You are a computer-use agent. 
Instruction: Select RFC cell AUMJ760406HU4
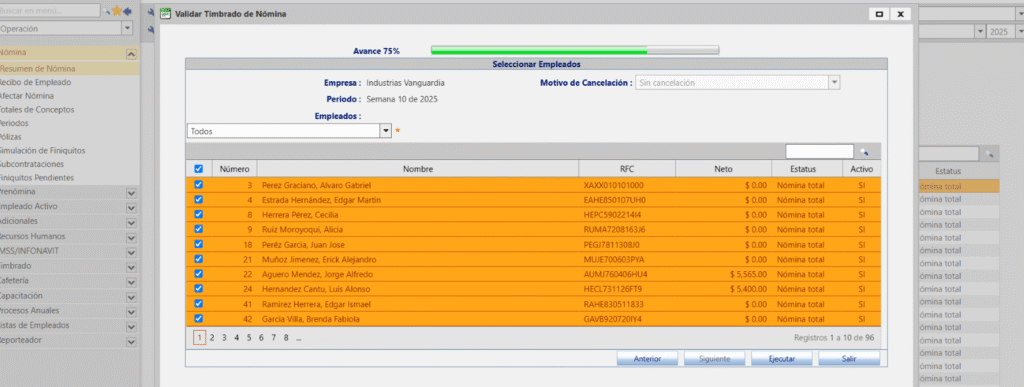tap(615, 274)
